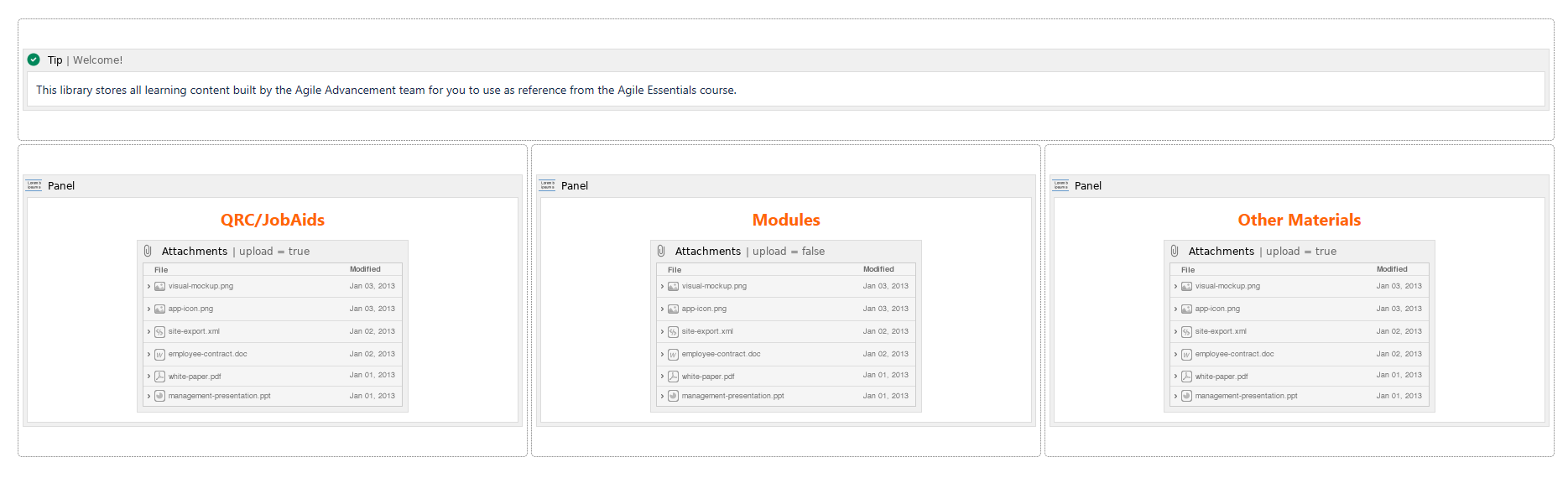
Task: Open site-export.xml in the Other Materials list
Action: [x=1221, y=331]
